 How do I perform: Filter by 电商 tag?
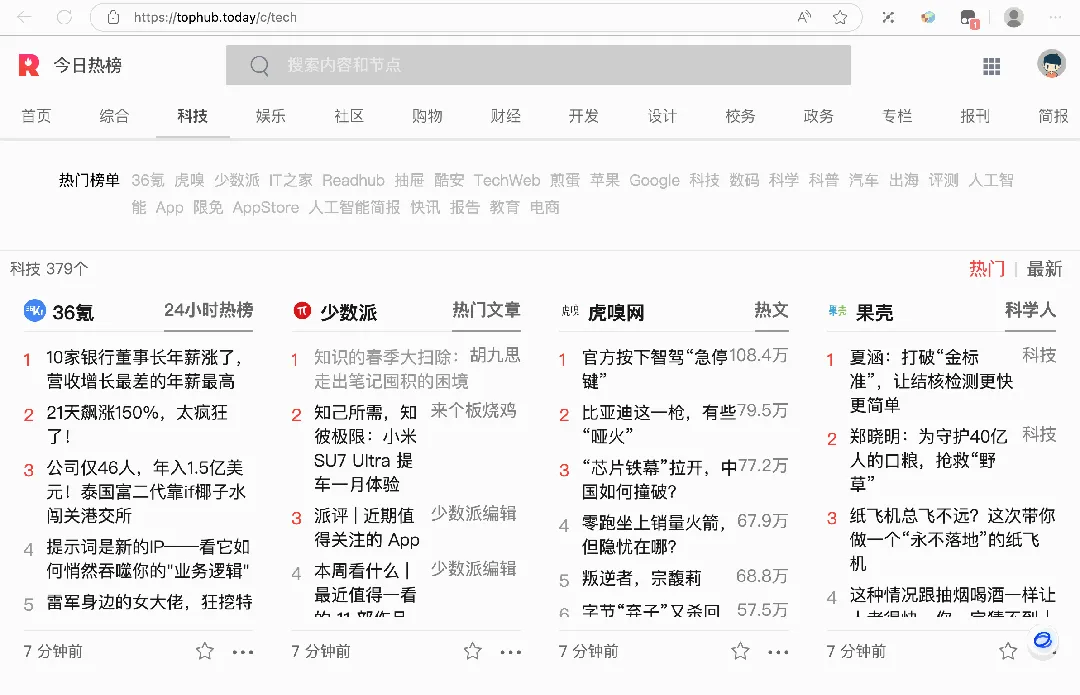(x=545, y=207)
